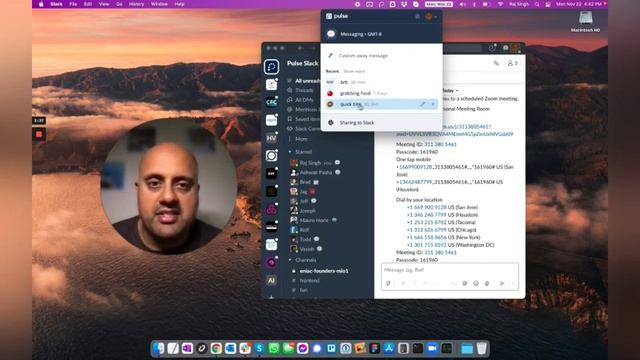Click the Pulse panel header icon beside avatar
This screenshot has width=640, height=360.
coord(417,16)
